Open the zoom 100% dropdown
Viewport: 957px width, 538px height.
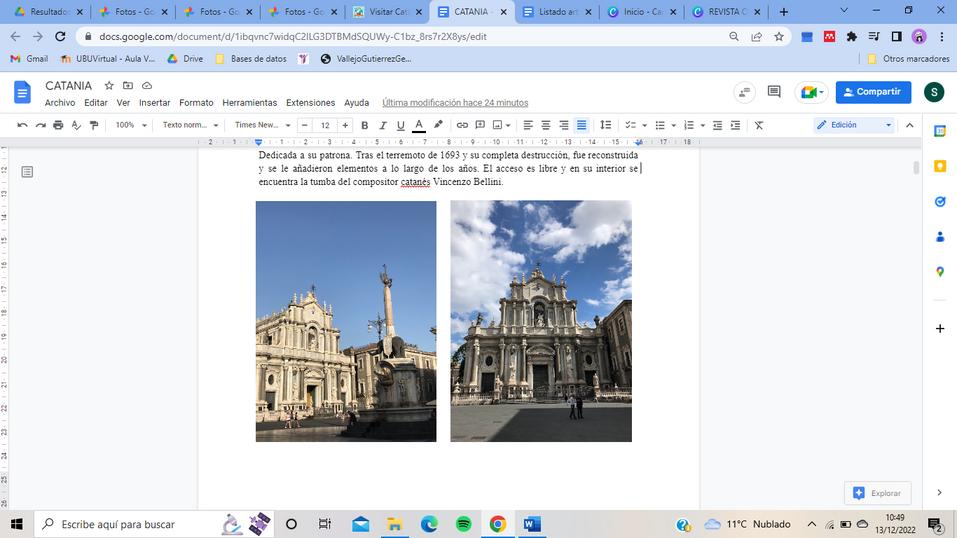tap(130, 125)
